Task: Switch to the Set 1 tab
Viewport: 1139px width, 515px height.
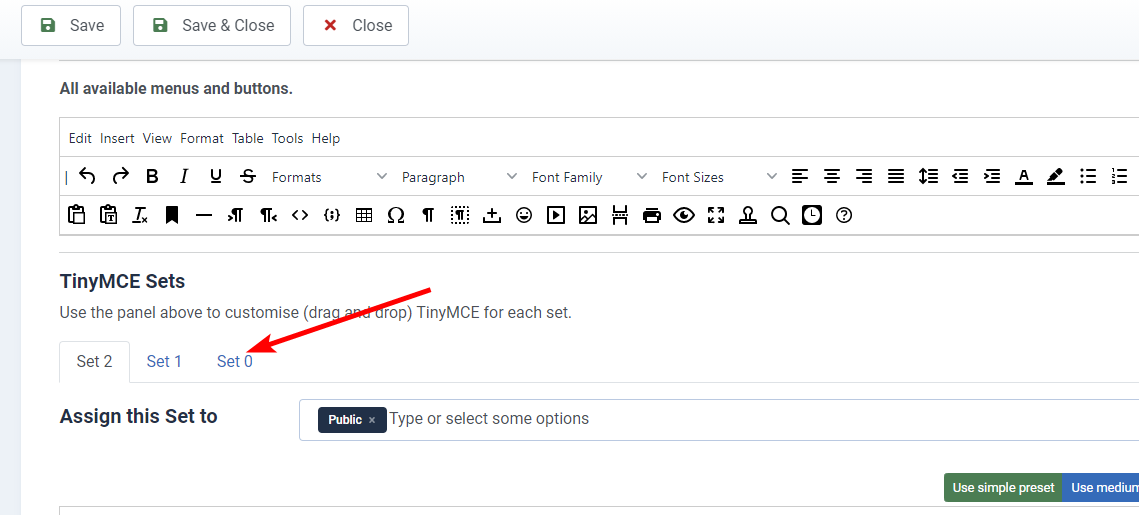Action: pos(164,361)
